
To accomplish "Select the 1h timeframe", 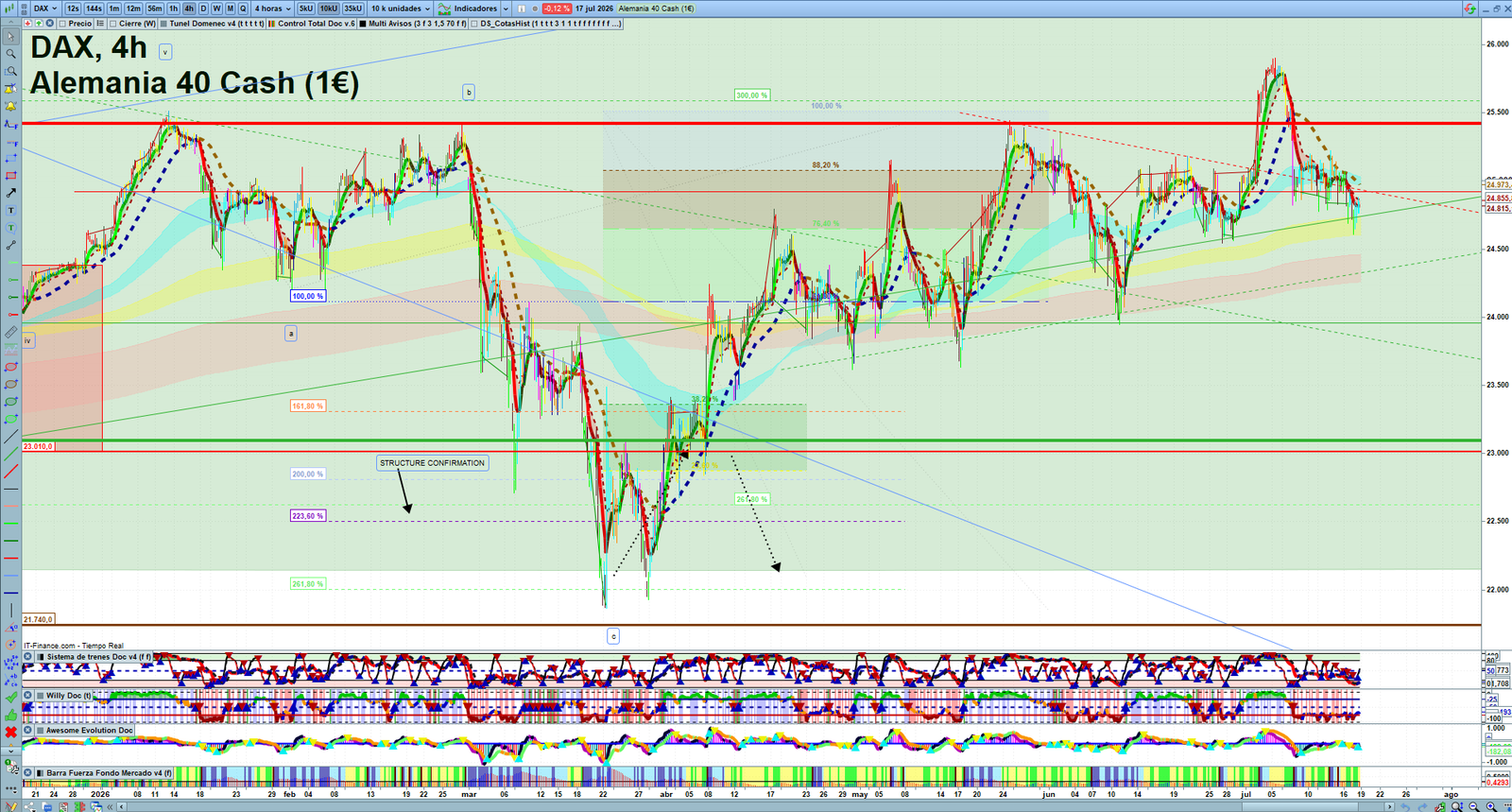I will click(174, 9).
